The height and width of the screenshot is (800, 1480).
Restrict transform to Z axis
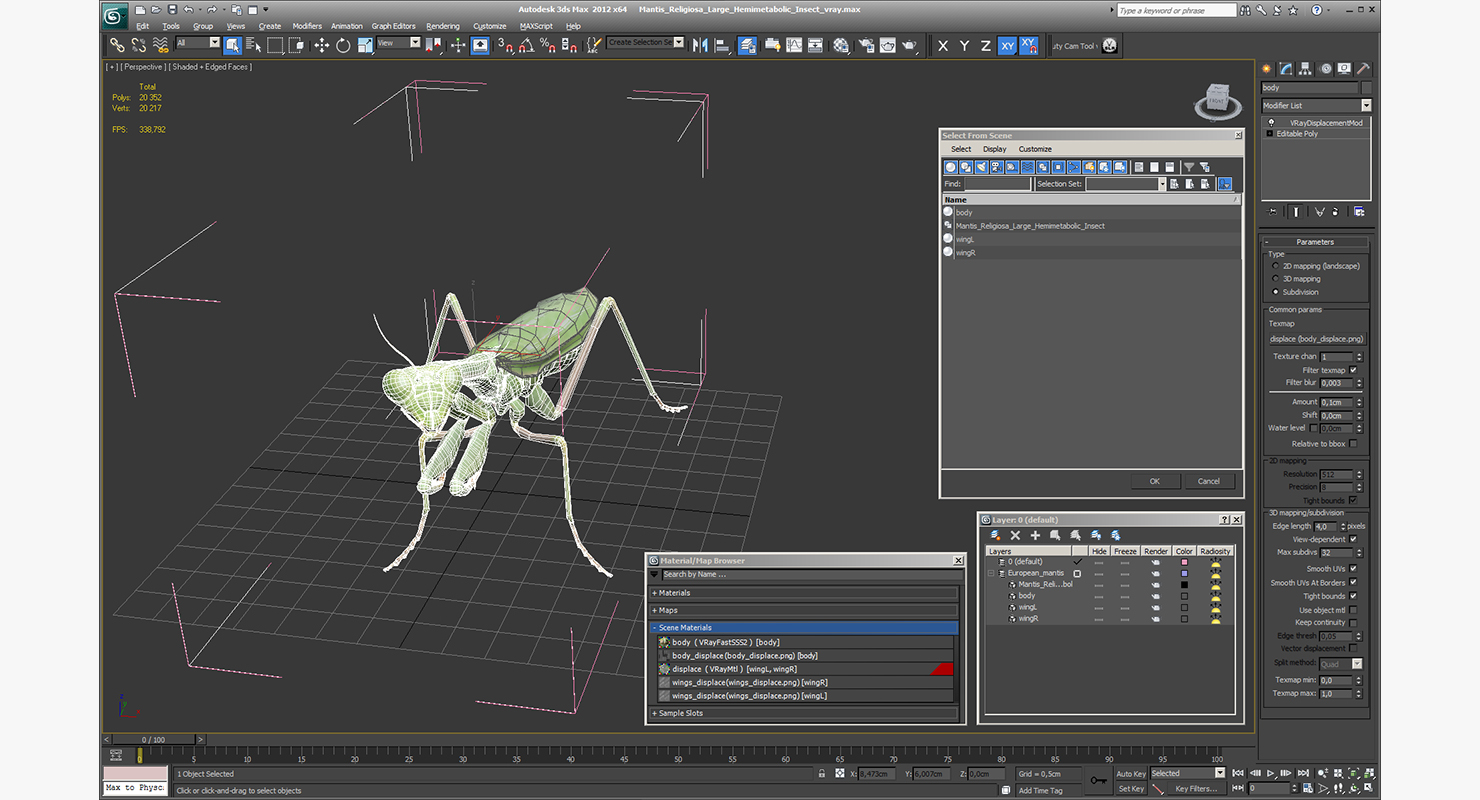click(985, 46)
